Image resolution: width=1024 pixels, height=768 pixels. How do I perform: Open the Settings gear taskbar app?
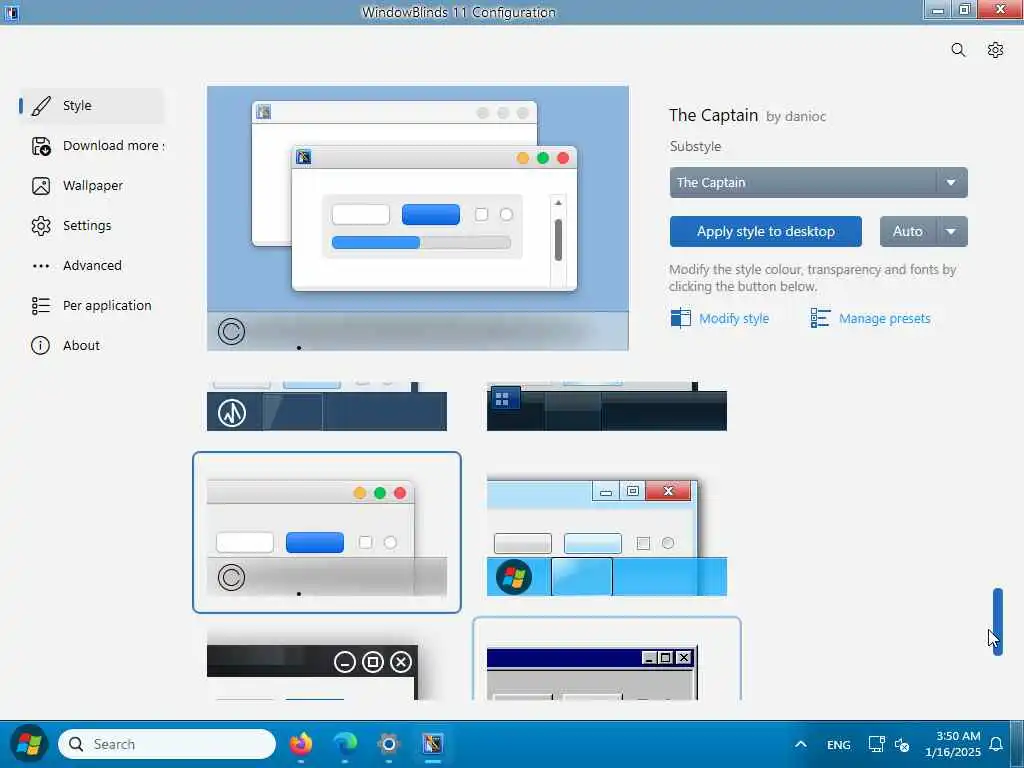point(389,743)
